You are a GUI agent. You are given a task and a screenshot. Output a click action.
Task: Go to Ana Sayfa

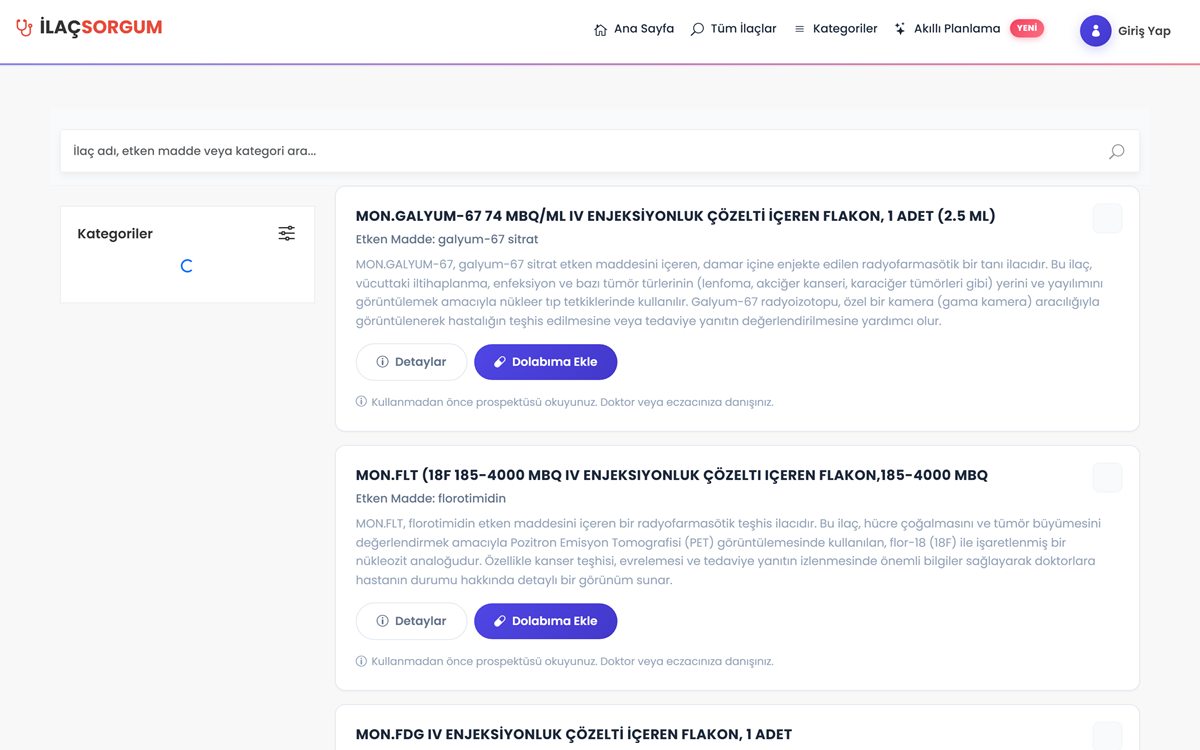(x=634, y=30)
